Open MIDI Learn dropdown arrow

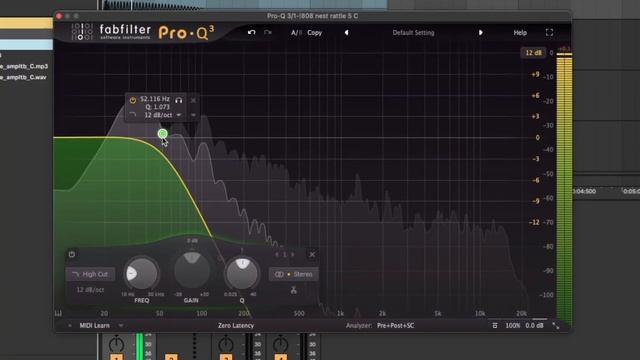(x=121, y=325)
